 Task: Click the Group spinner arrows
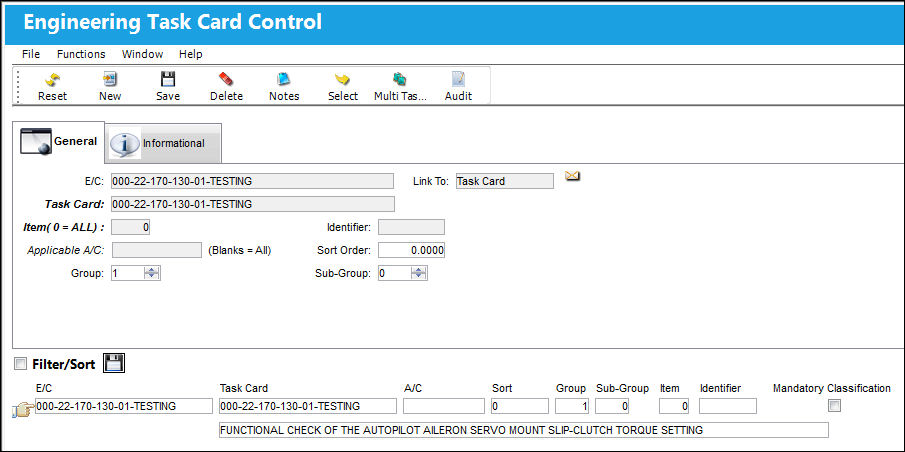(x=152, y=273)
